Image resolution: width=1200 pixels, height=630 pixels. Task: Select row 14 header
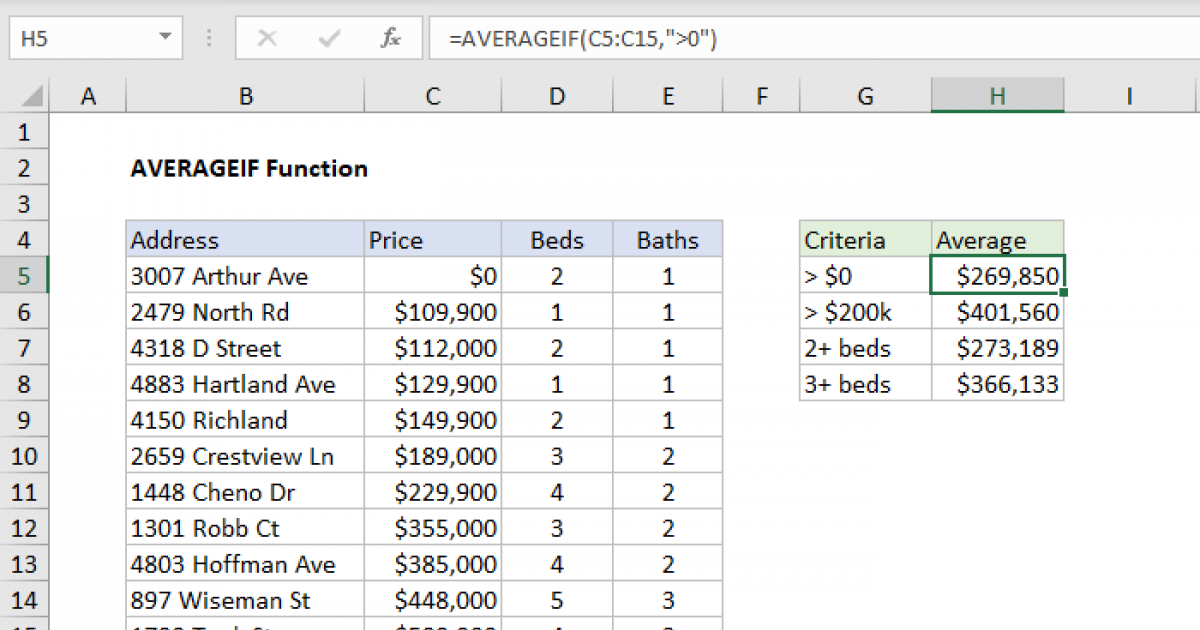25,600
